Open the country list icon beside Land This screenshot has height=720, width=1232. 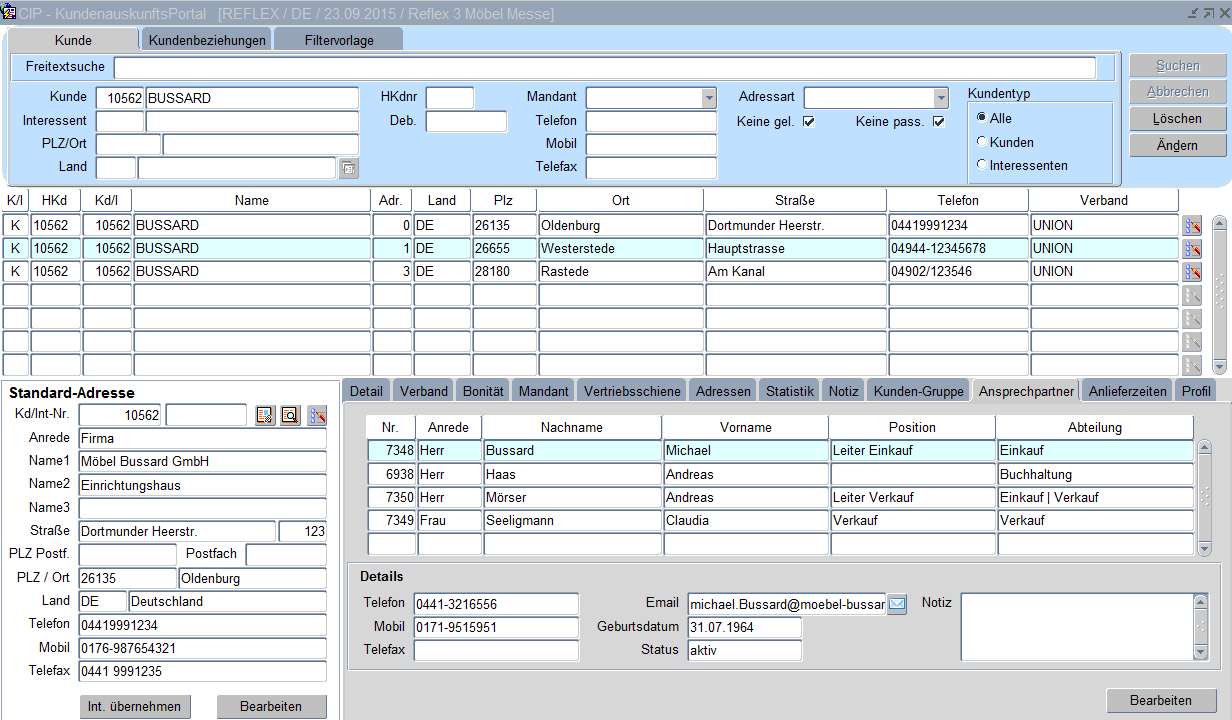coord(348,168)
